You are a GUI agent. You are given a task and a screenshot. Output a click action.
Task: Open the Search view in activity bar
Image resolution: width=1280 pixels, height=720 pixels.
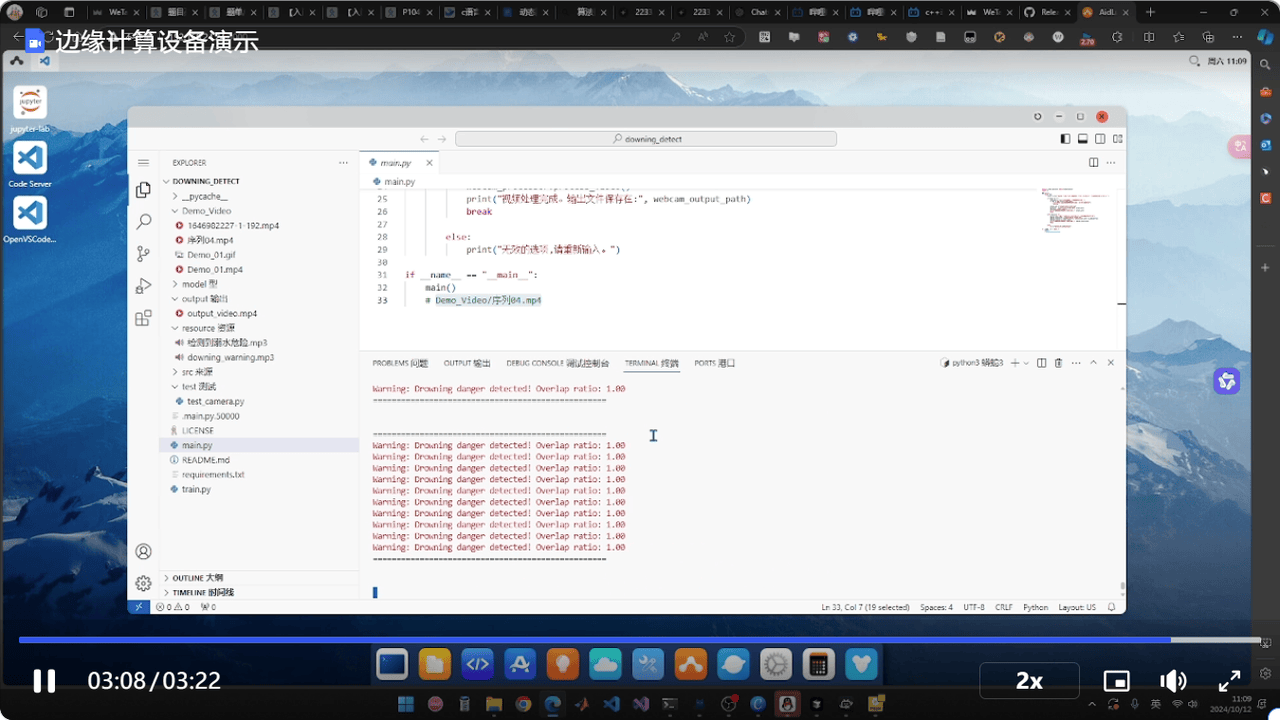pyautogui.click(x=143, y=222)
